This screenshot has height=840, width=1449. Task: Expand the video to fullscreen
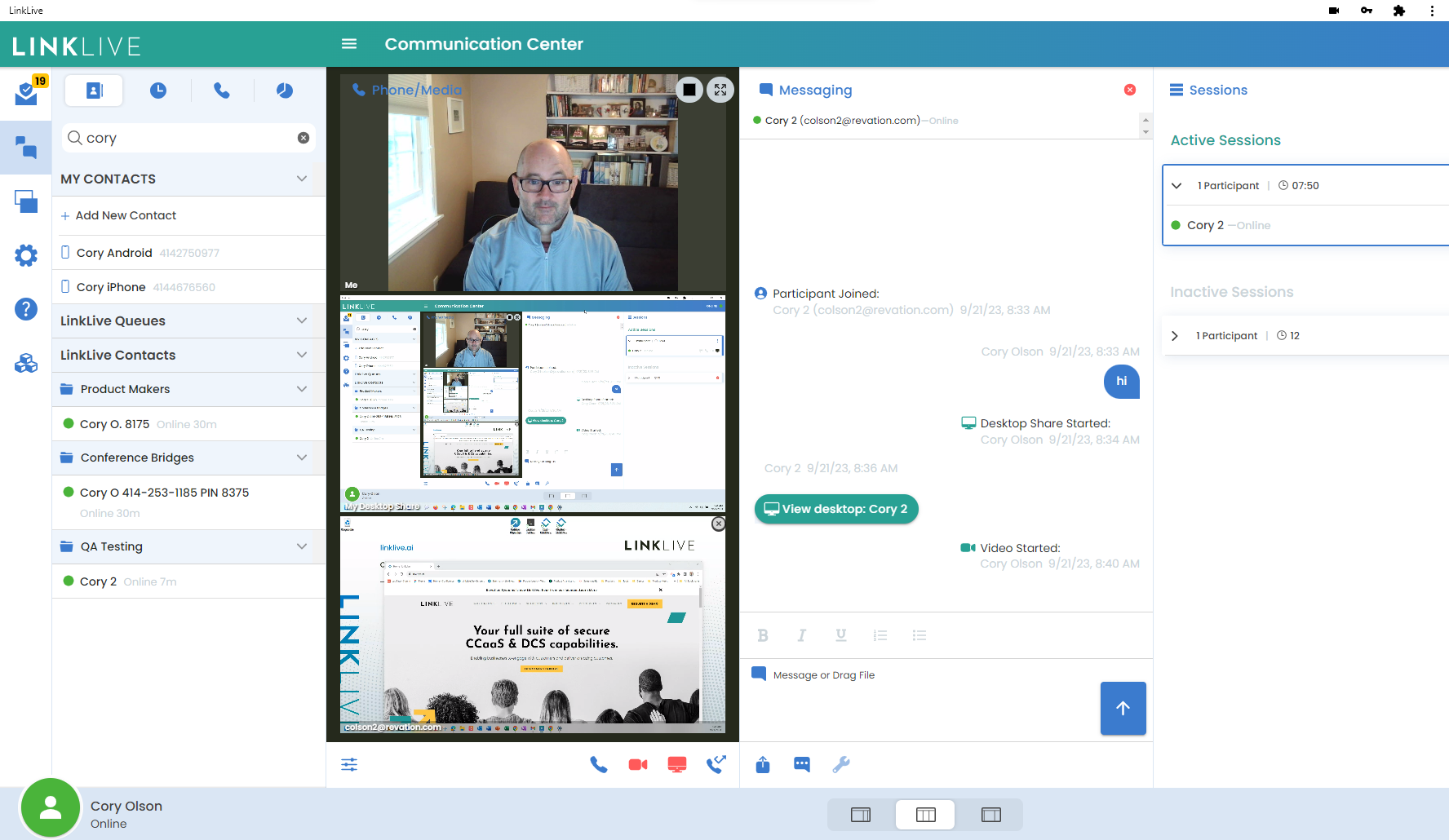[720, 90]
